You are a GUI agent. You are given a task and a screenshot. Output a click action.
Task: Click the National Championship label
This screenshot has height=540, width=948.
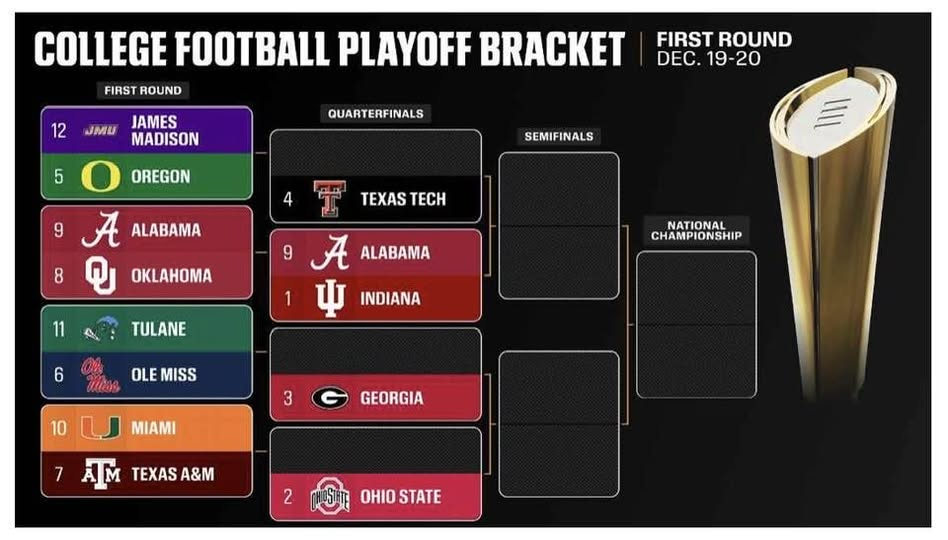tap(696, 231)
